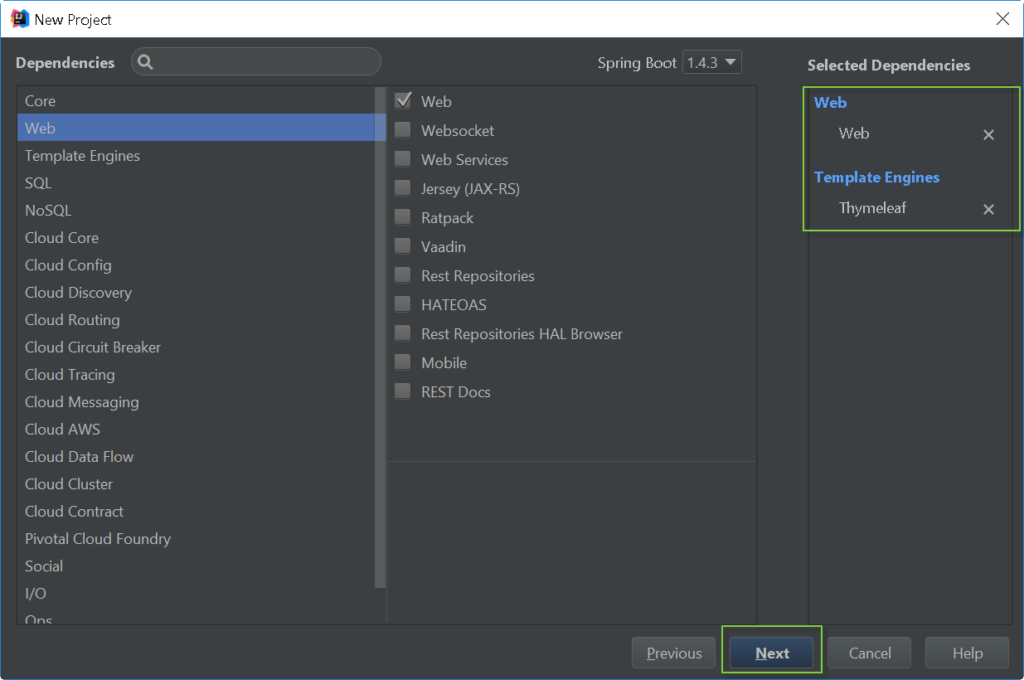
Task: Open Help for this dialog
Action: coord(967,653)
